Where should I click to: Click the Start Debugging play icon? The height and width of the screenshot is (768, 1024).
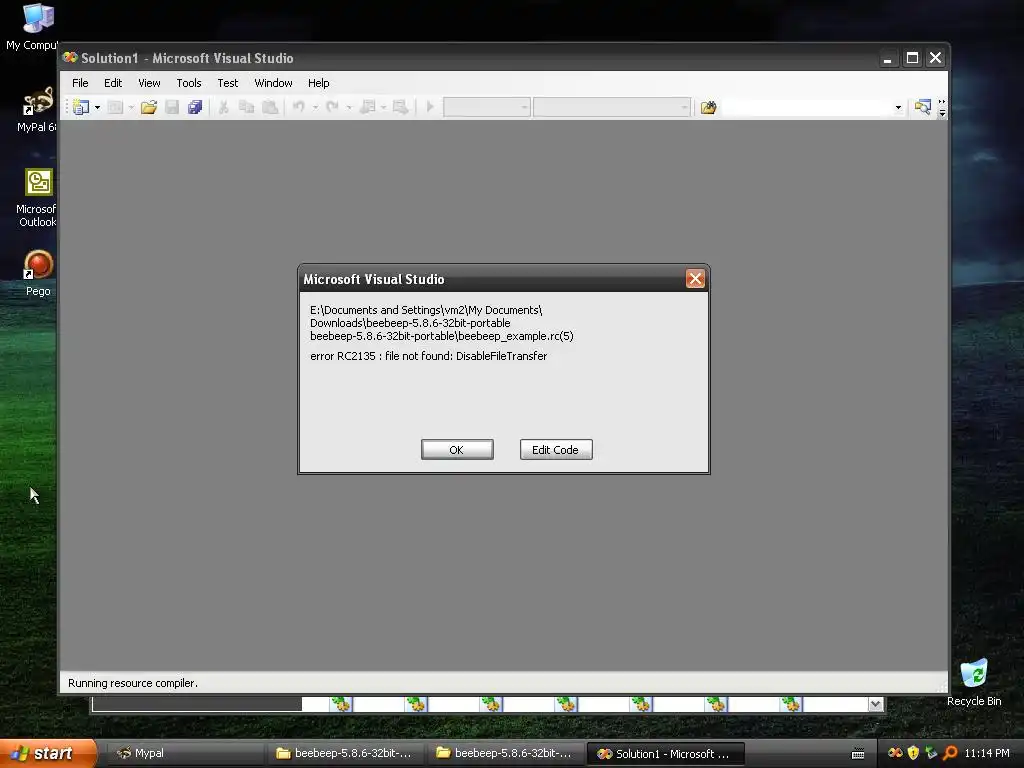430,107
